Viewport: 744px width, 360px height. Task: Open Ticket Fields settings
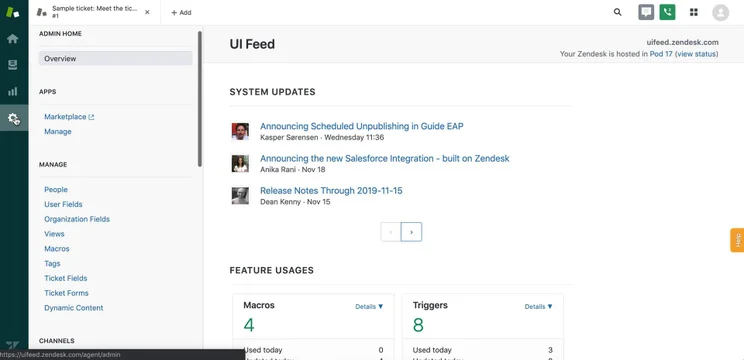pyautogui.click(x=65, y=278)
